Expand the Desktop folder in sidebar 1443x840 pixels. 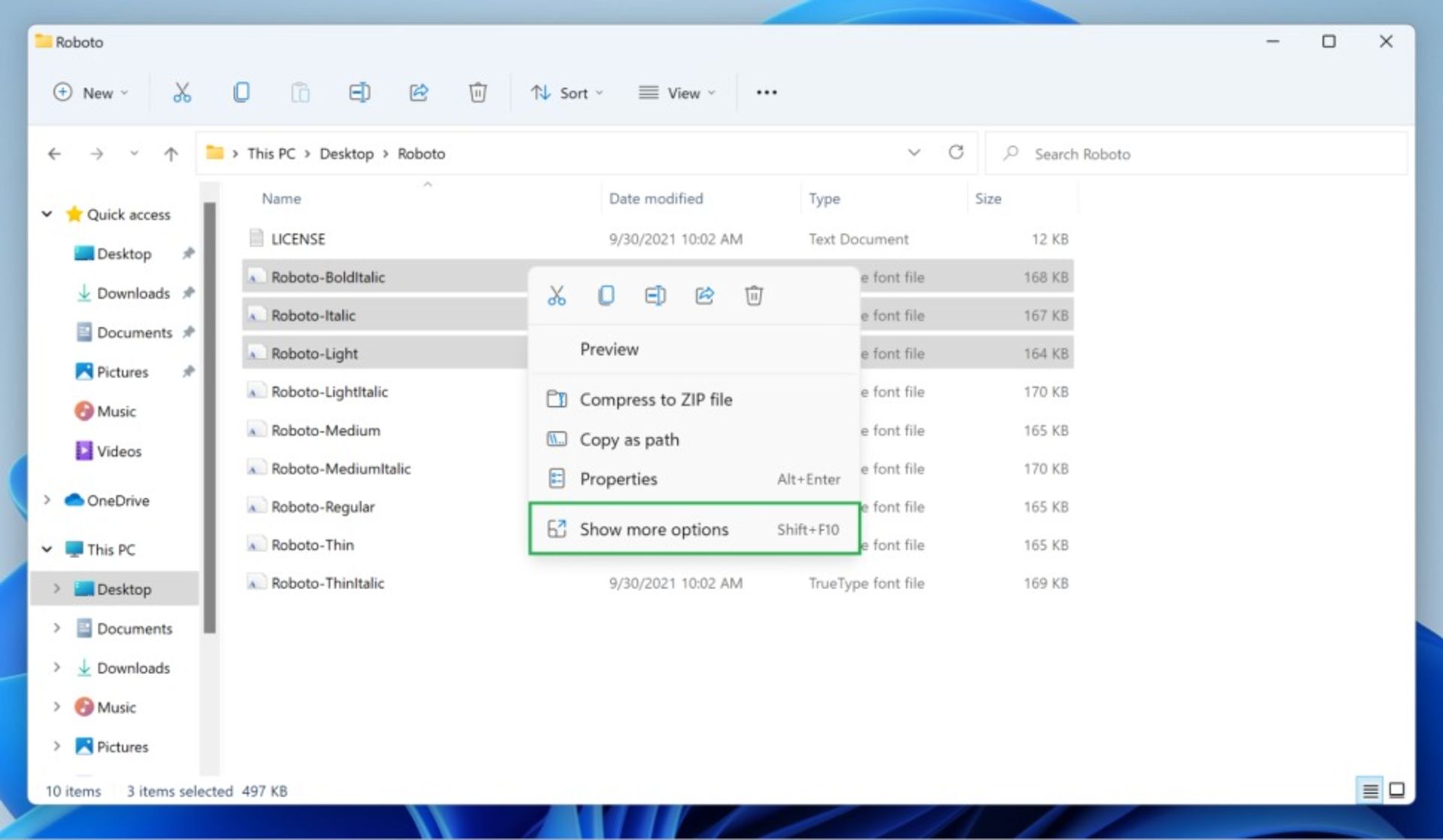(56, 589)
